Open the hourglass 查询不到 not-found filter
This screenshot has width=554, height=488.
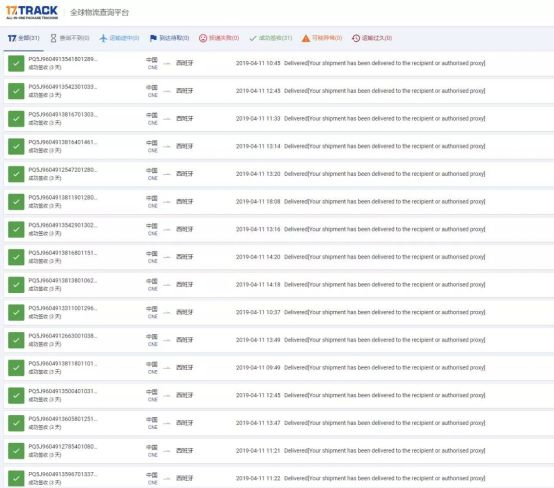tap(70, 38)
